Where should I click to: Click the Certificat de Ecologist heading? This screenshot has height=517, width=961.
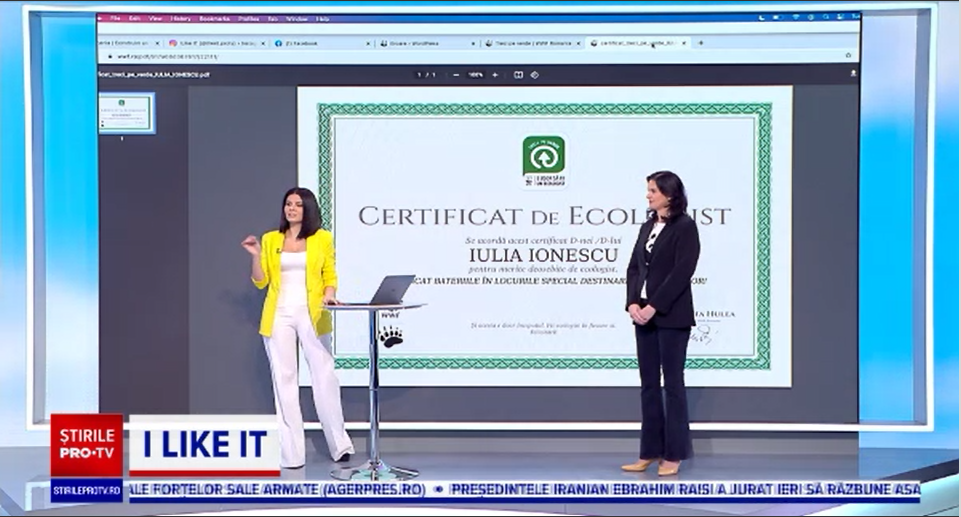click(x=544, y=216)
